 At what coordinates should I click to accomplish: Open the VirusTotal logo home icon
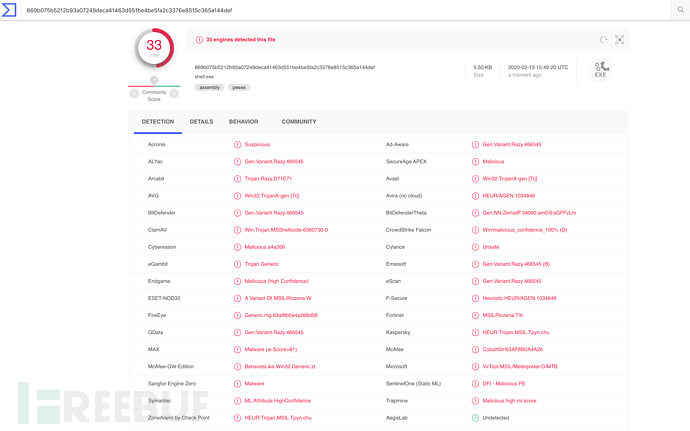click(8, 10)
